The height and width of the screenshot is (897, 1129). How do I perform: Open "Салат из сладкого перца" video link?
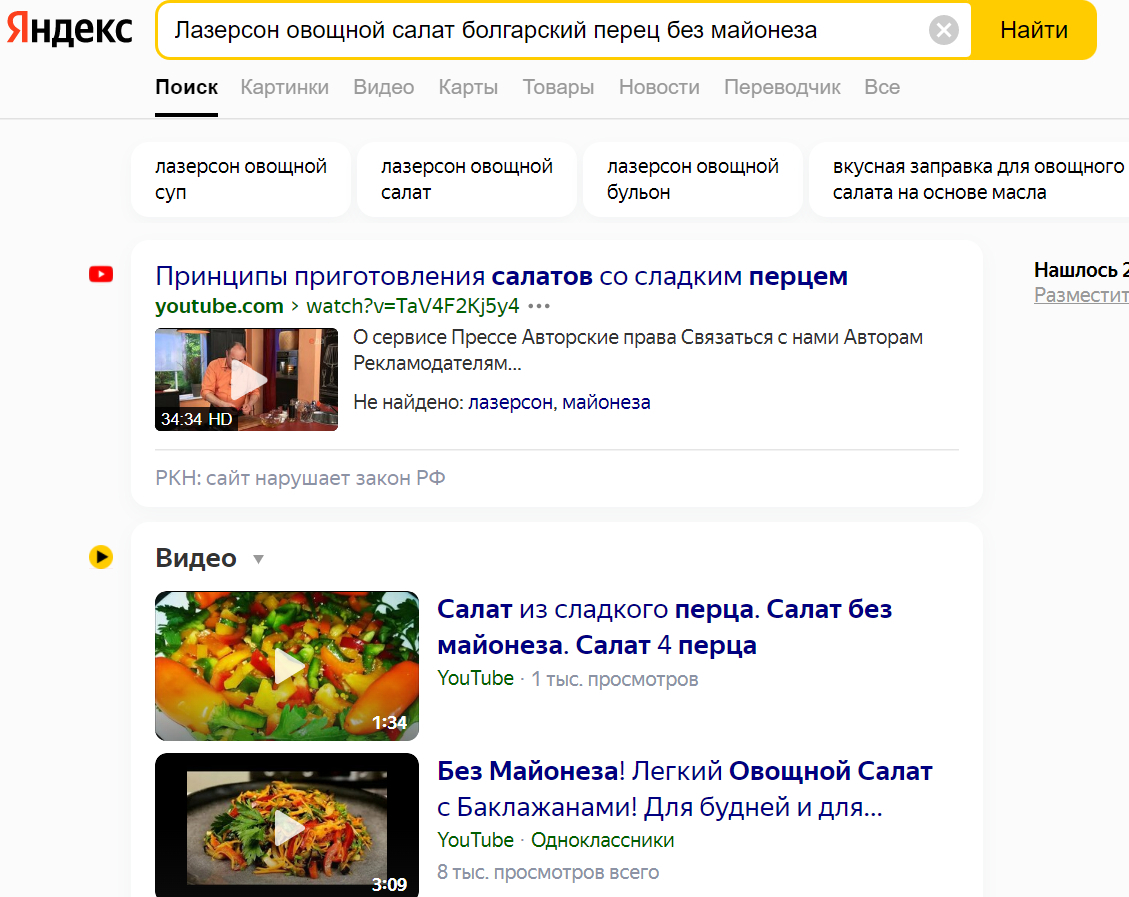pos(664,627)
